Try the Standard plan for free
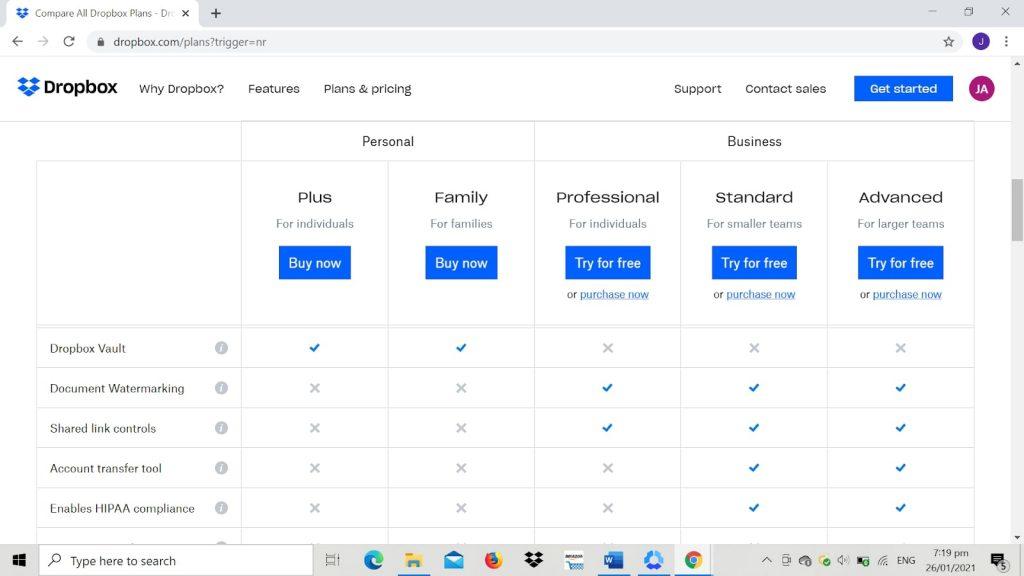This screenshot has width=1024, height=576. point(754,263)
